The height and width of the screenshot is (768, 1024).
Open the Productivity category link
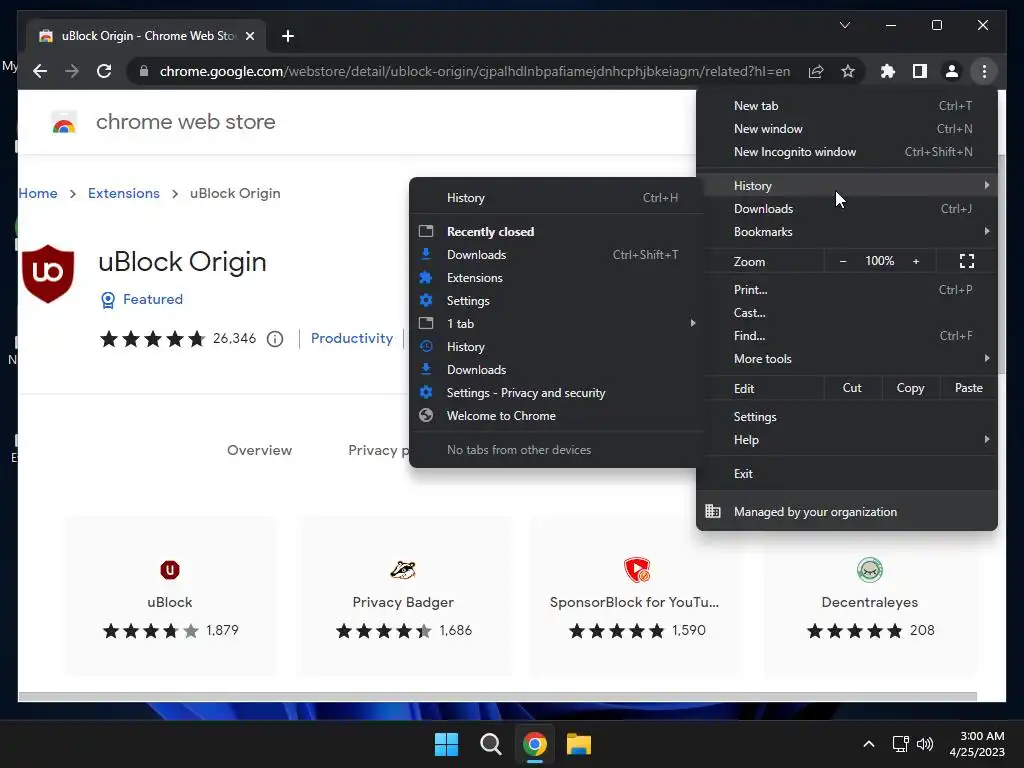pos(352,338)
